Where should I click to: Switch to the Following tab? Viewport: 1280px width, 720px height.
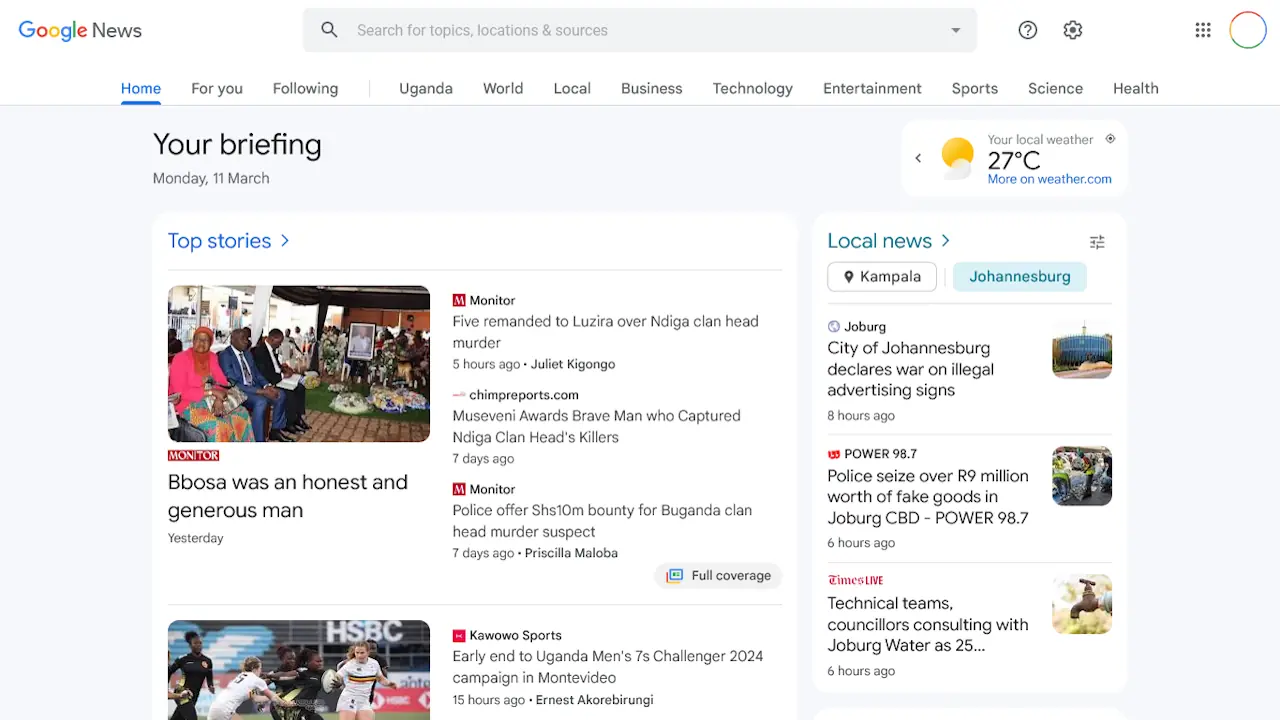pos(305,88)
